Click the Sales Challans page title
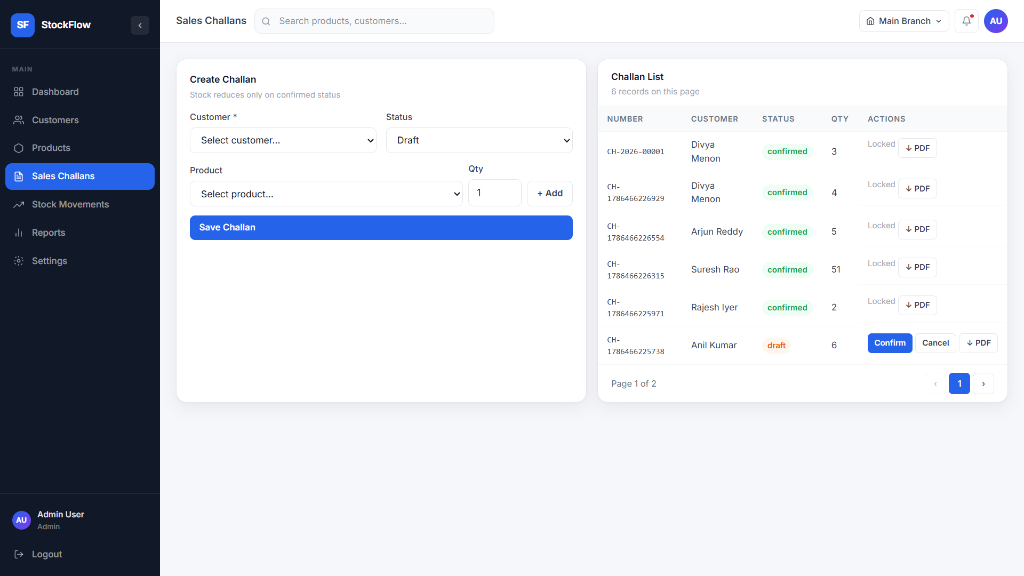 (211, 21)
